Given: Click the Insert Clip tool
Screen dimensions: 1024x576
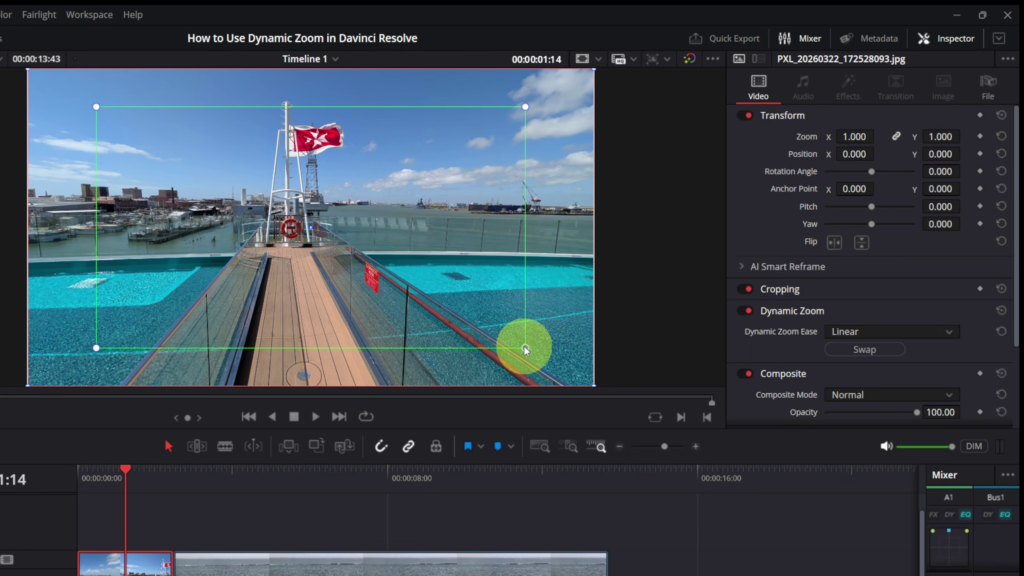Looking at the screenshot, I should point(288,446).
